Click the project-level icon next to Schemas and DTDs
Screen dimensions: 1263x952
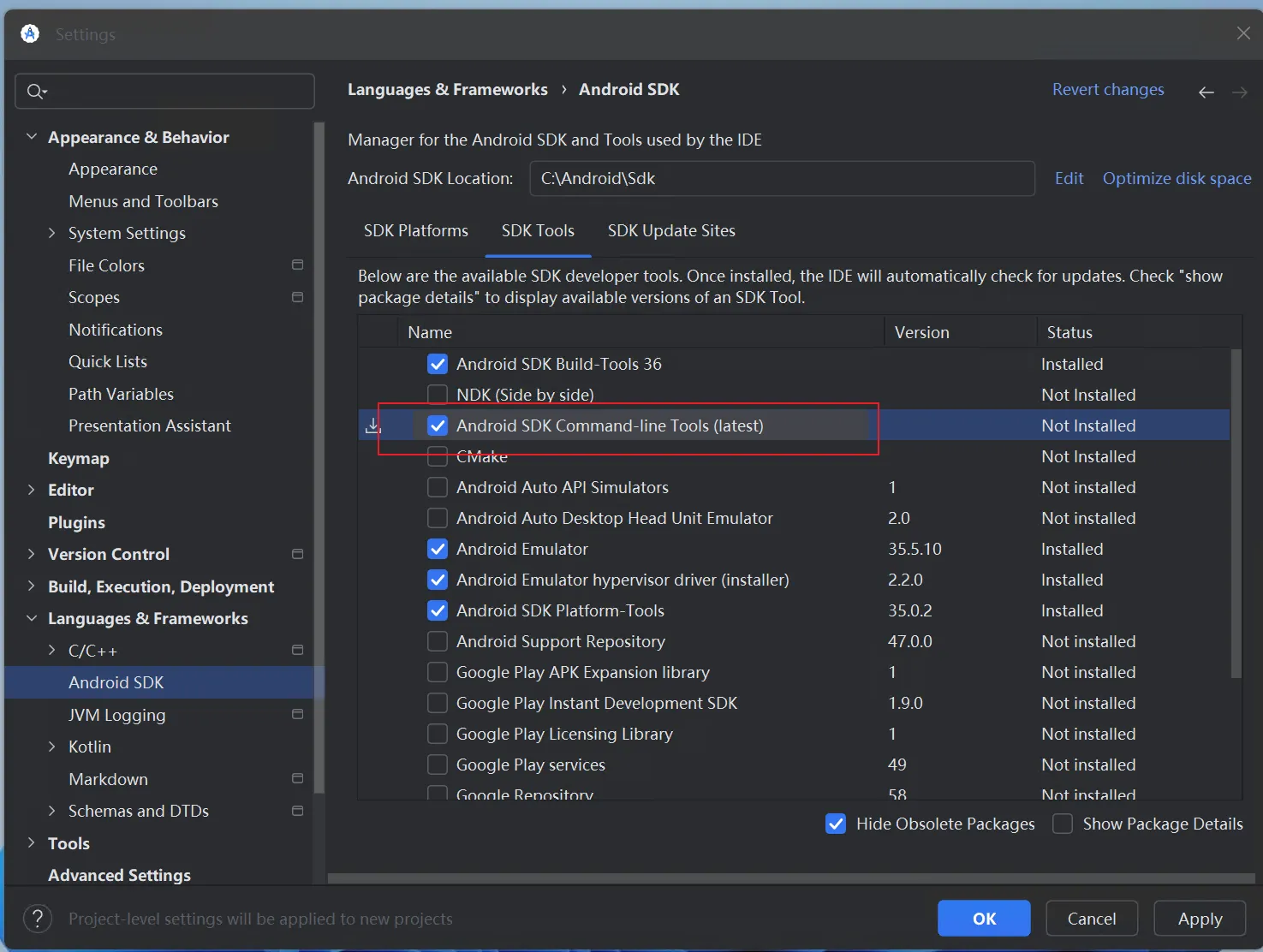pos(297,811)
